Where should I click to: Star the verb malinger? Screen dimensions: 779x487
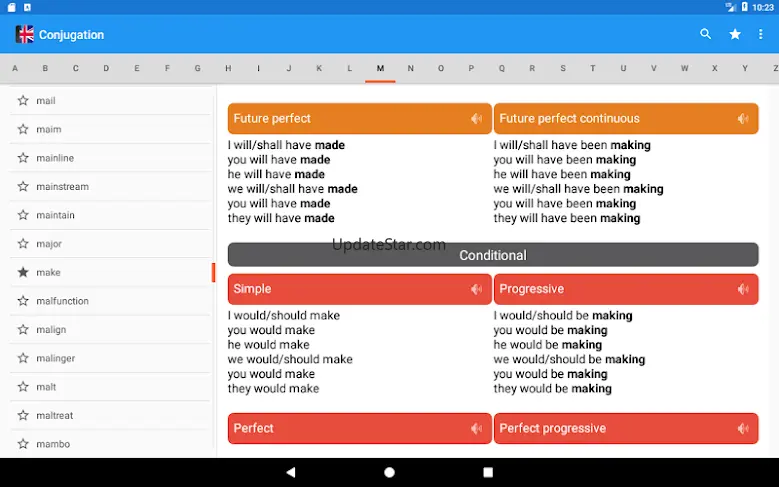pyautogui.click(x=23, y=358)
